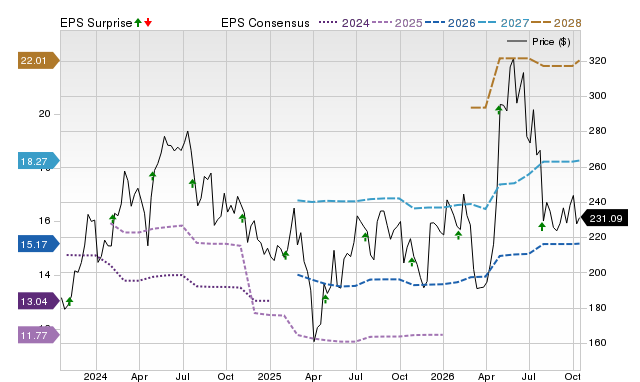Click the 20 label on the left EPS axis
This screenshot has width=640, height=382.
[x=44, y=114]
